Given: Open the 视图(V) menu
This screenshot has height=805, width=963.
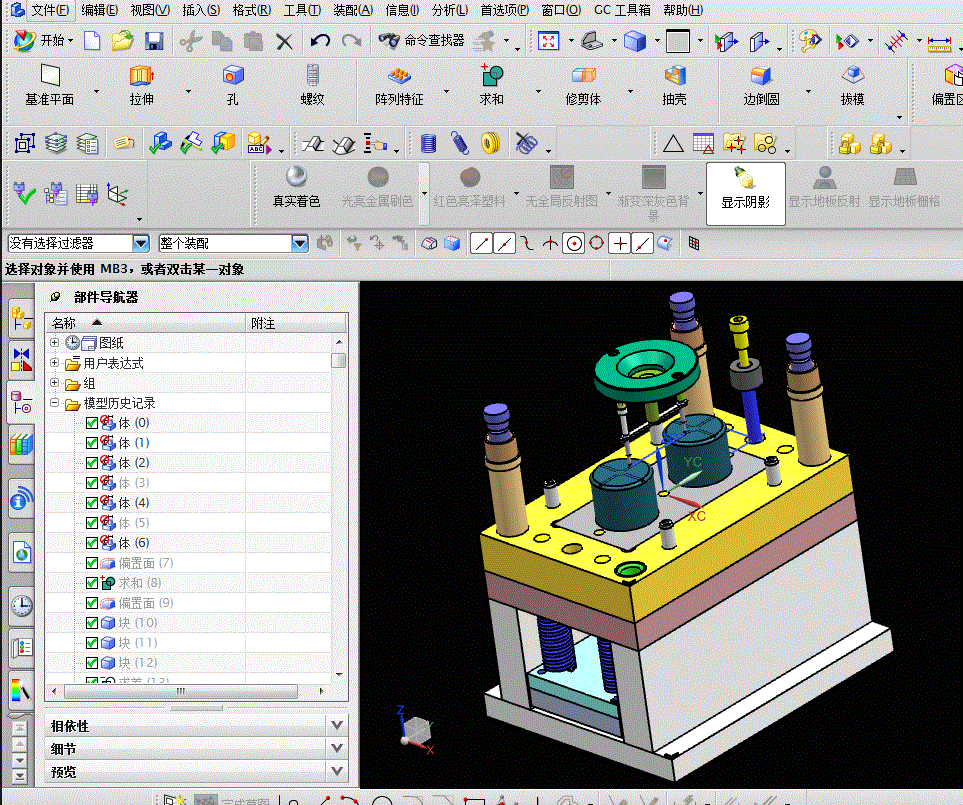Looking at the screenshot, I should pyautogui.click(x=150, y=10).
